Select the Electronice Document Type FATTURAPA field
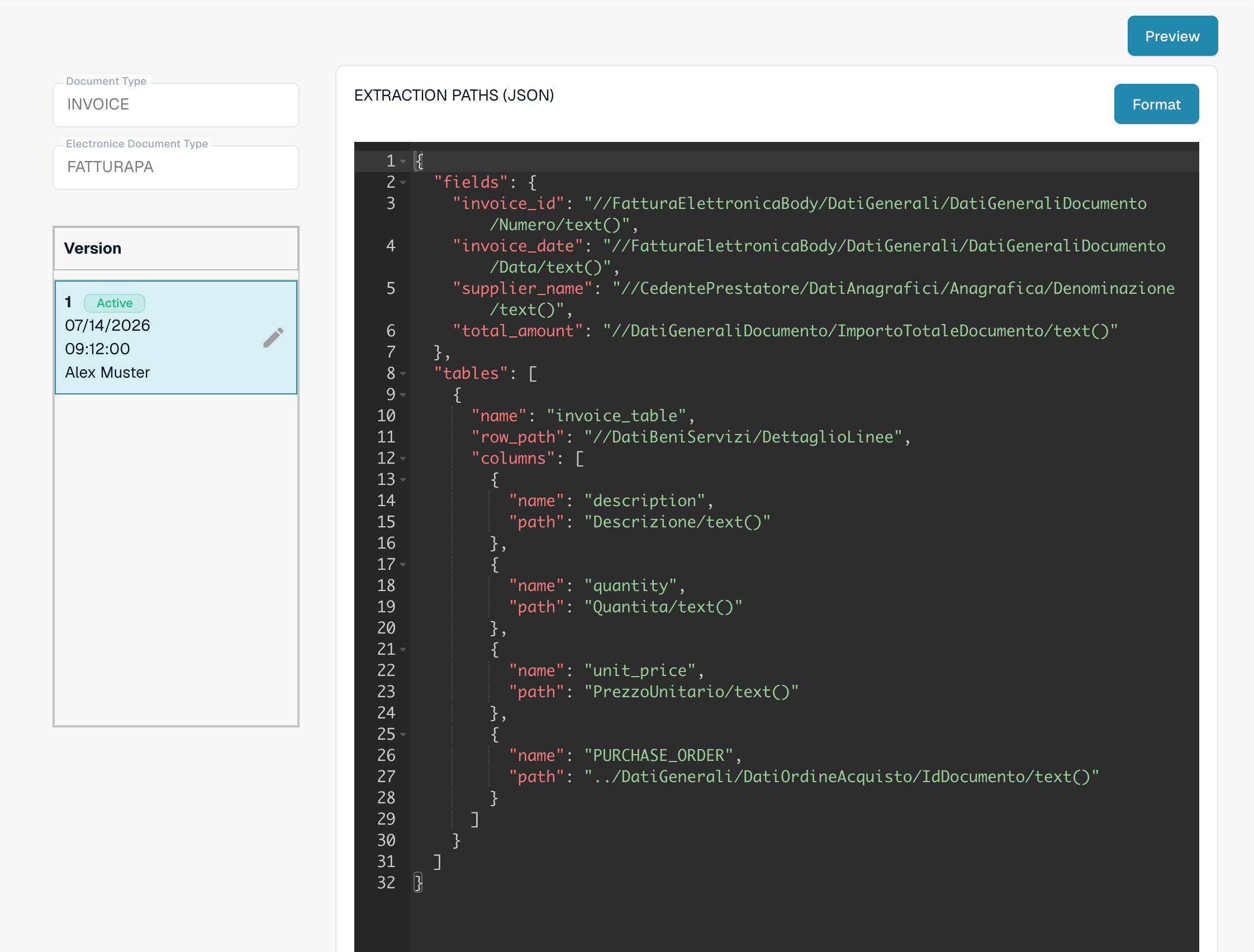 175,167
